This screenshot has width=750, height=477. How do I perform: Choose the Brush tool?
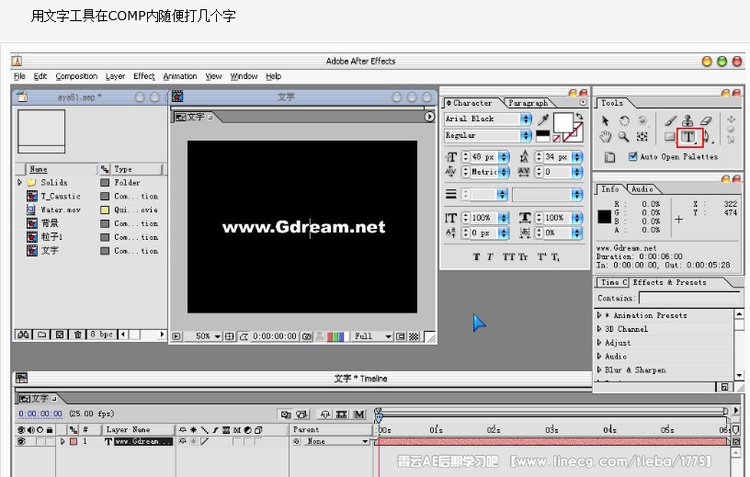tap(671, 121)
